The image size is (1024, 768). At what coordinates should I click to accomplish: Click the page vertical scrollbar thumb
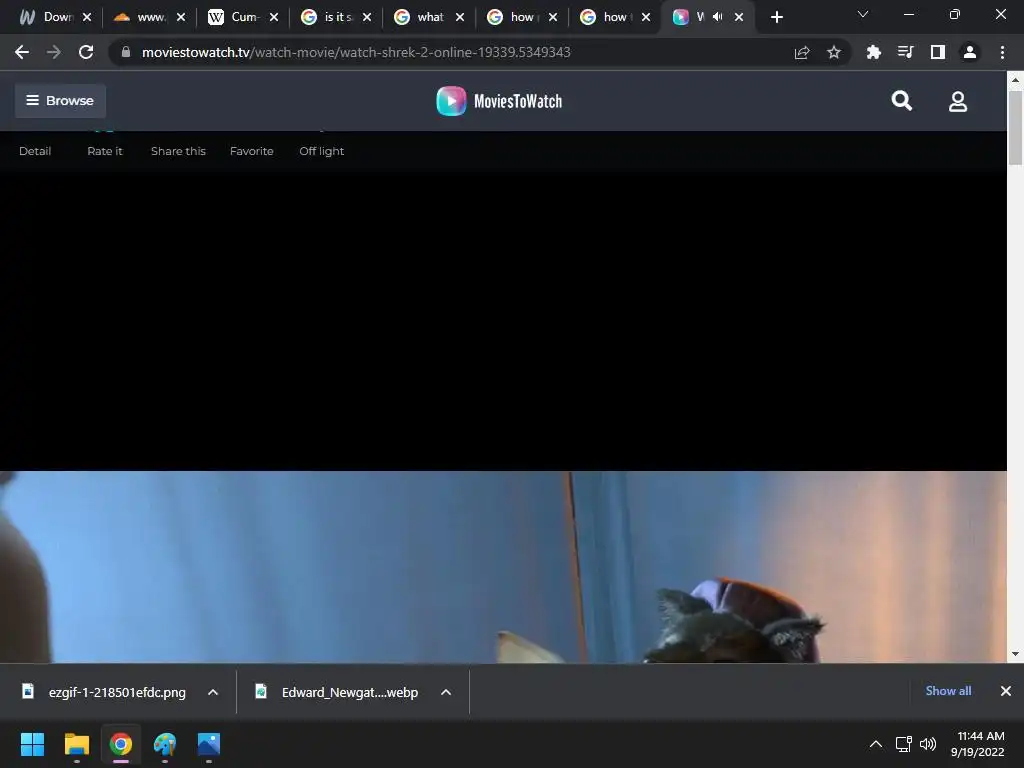[x=1015, y=128]
